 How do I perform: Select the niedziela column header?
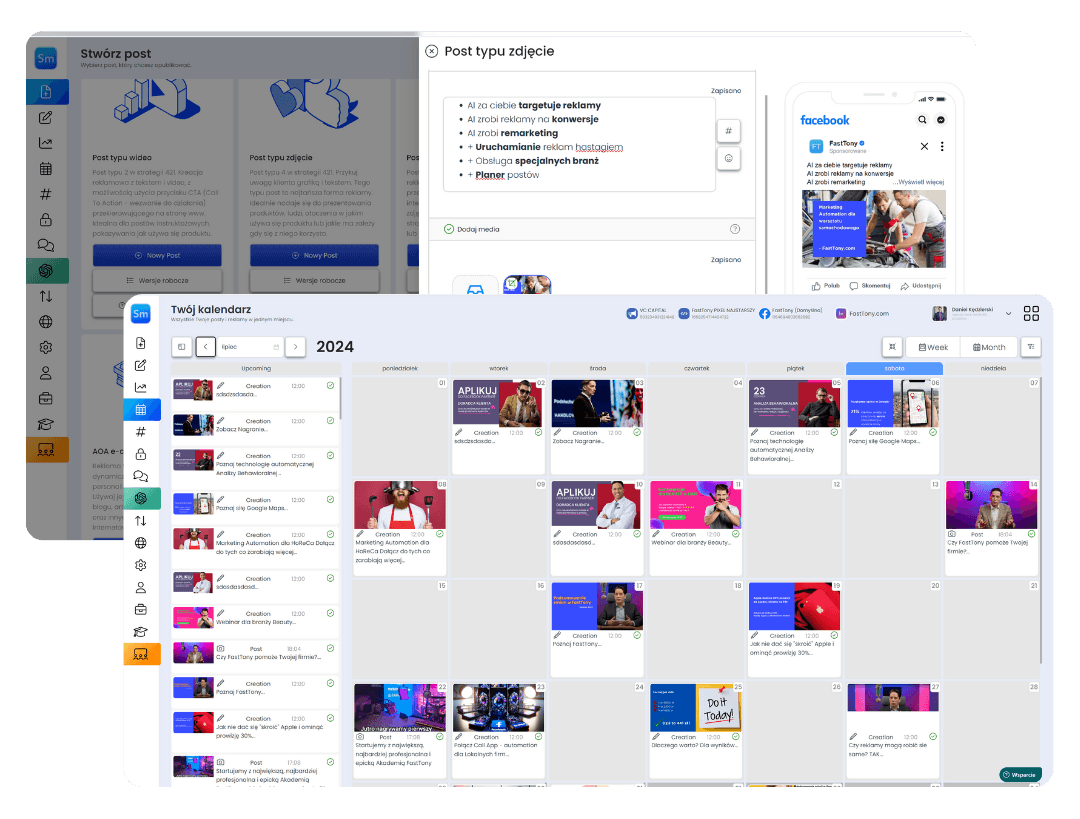993,369
